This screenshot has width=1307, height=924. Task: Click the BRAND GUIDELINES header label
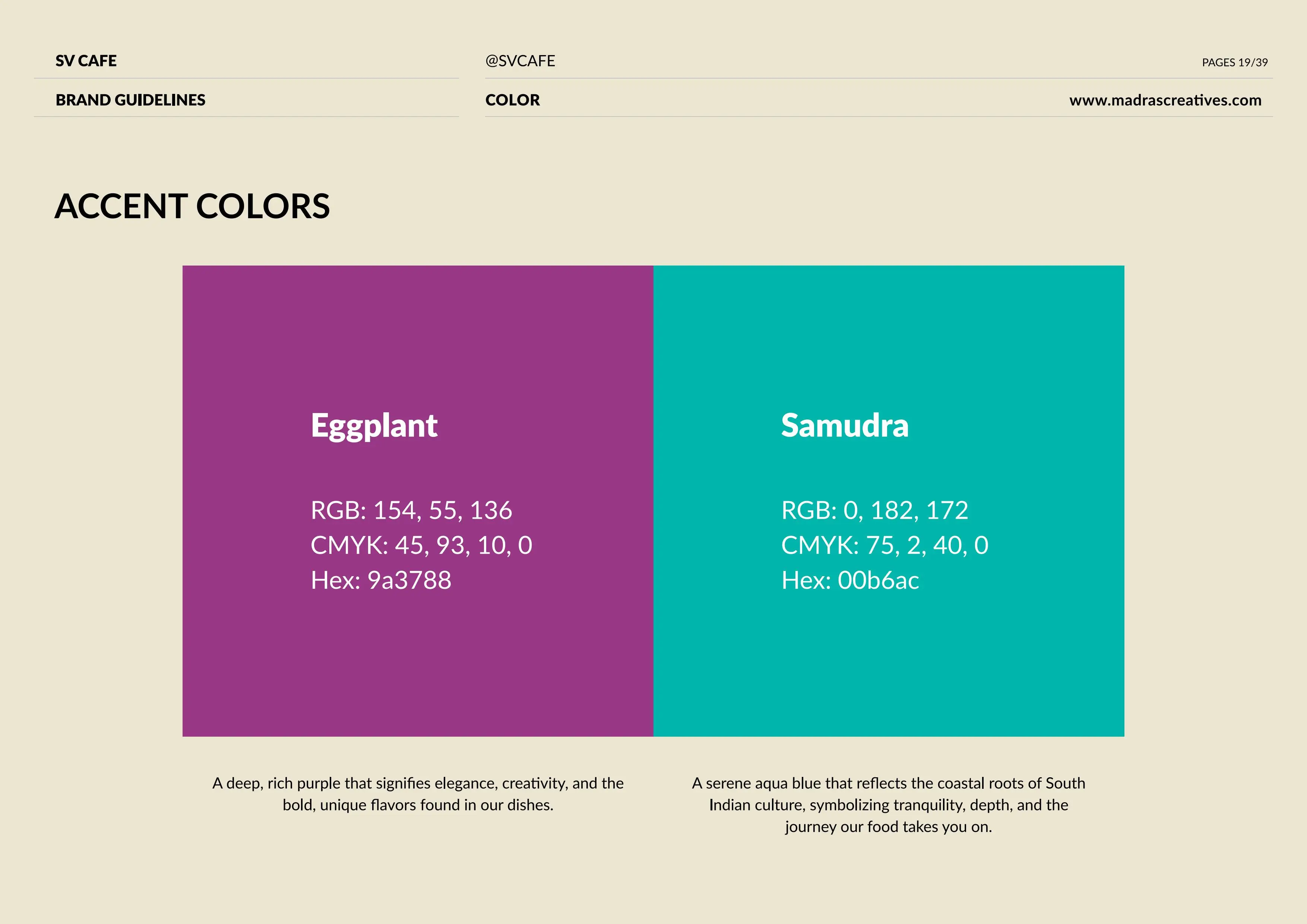130,100
